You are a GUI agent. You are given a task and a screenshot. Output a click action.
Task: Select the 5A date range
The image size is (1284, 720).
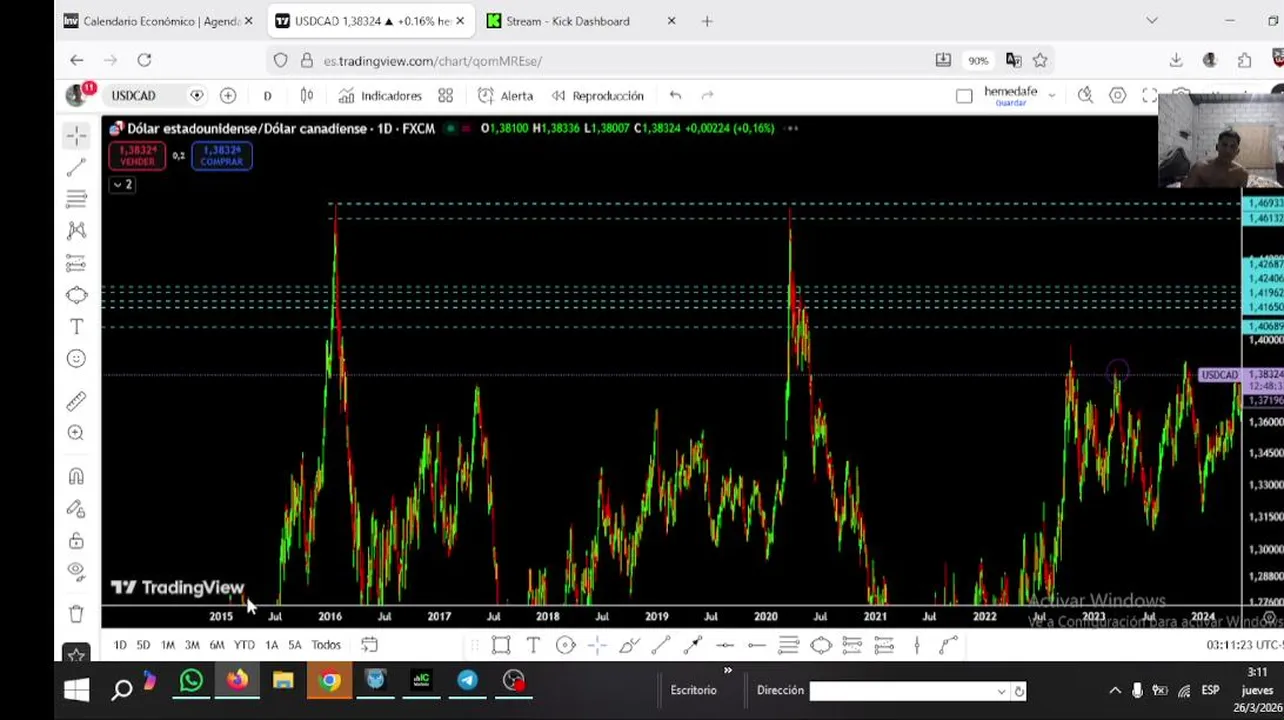tap(295, 645)
